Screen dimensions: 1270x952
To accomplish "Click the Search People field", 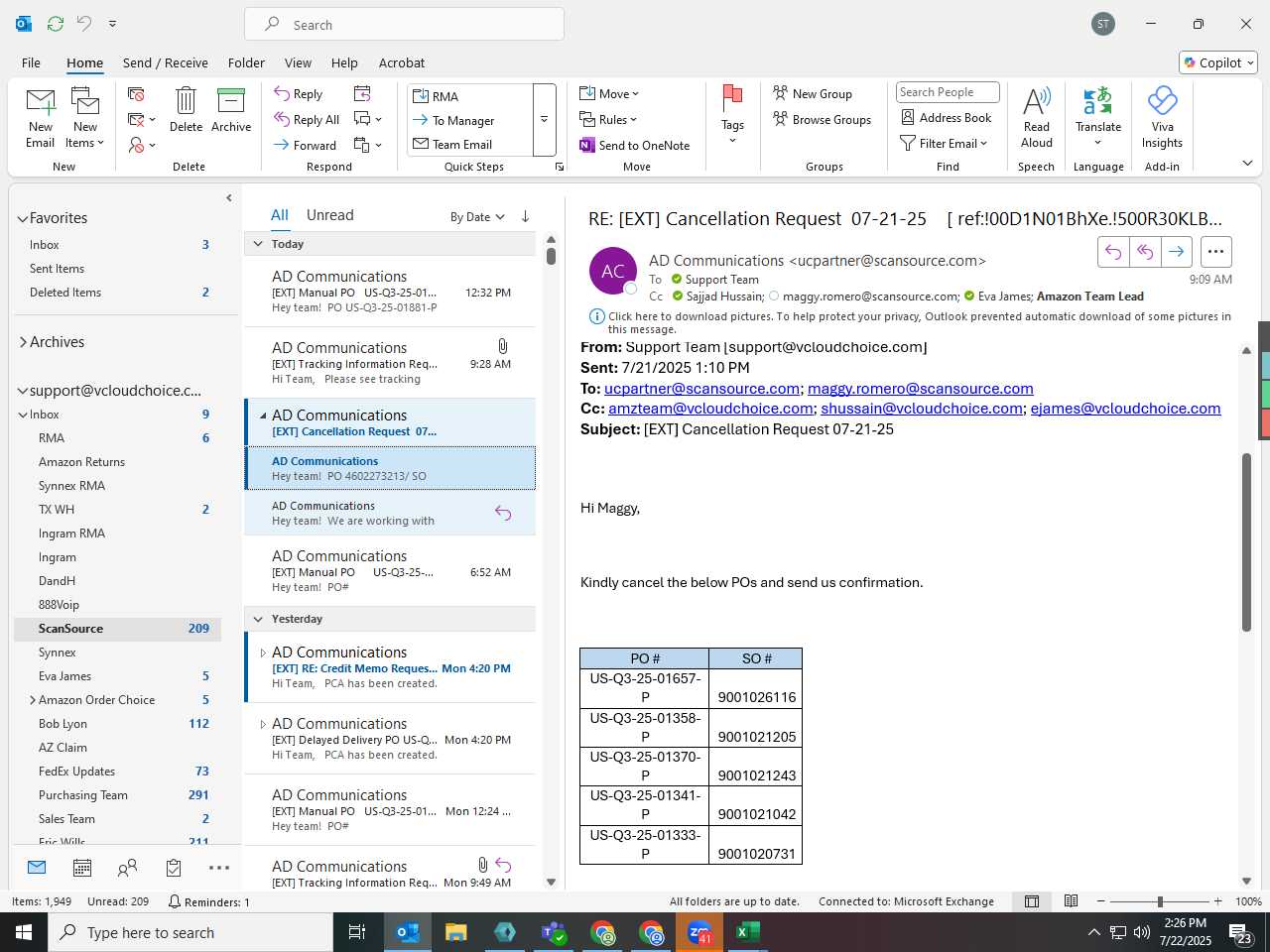I will click(947, 92).
